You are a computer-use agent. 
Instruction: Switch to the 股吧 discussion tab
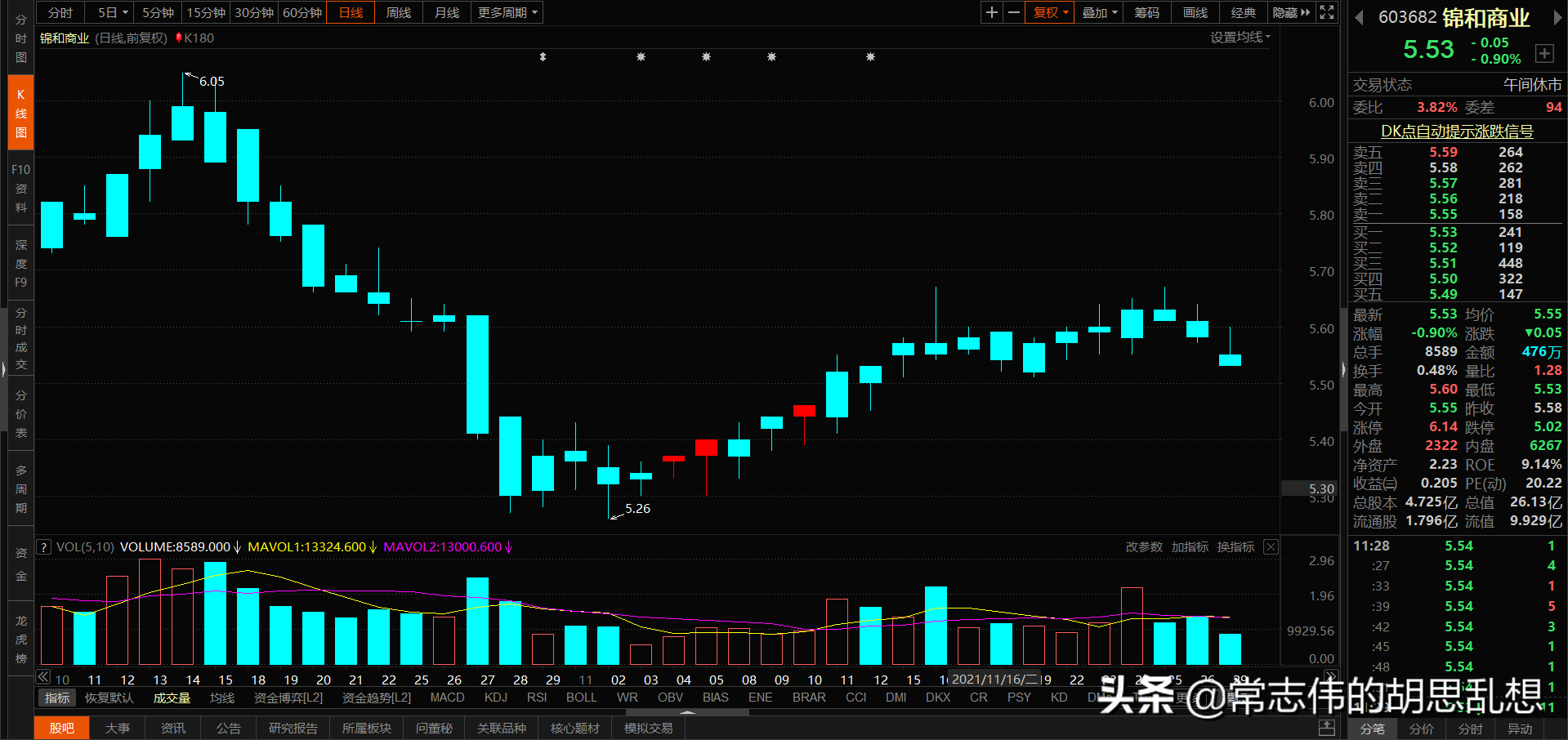pos(61,727)
